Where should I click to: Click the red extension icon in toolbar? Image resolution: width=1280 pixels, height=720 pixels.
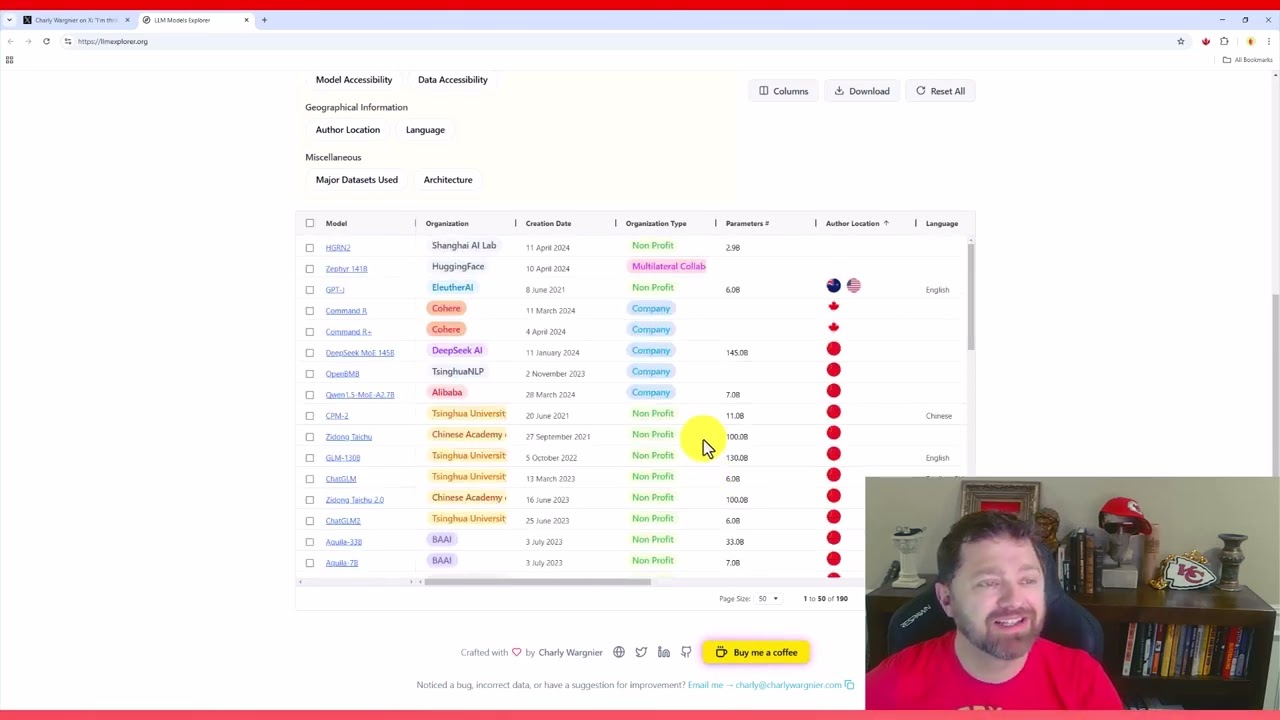[1206, 41]
